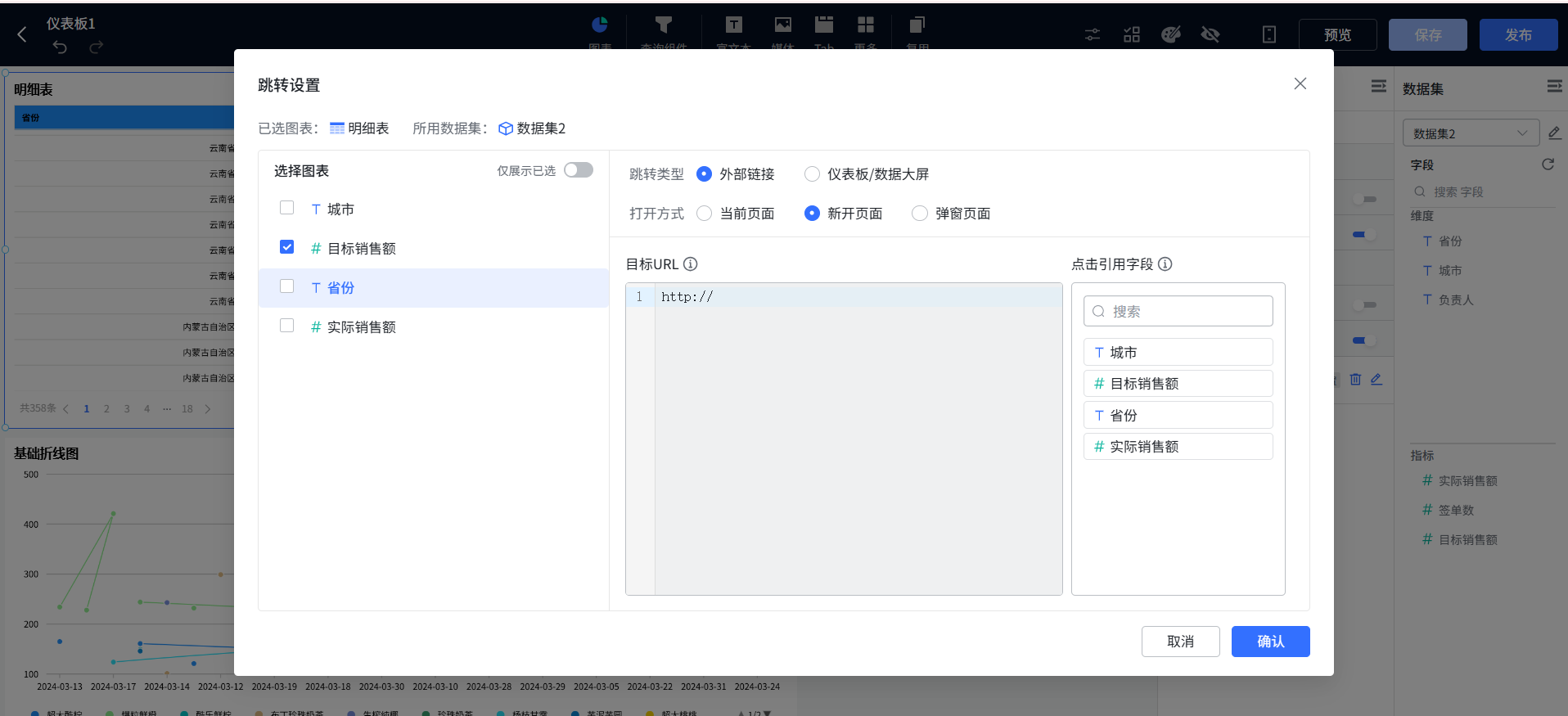
Task: Click the 点击引用字段 info icon
Action: [1165, 264]
